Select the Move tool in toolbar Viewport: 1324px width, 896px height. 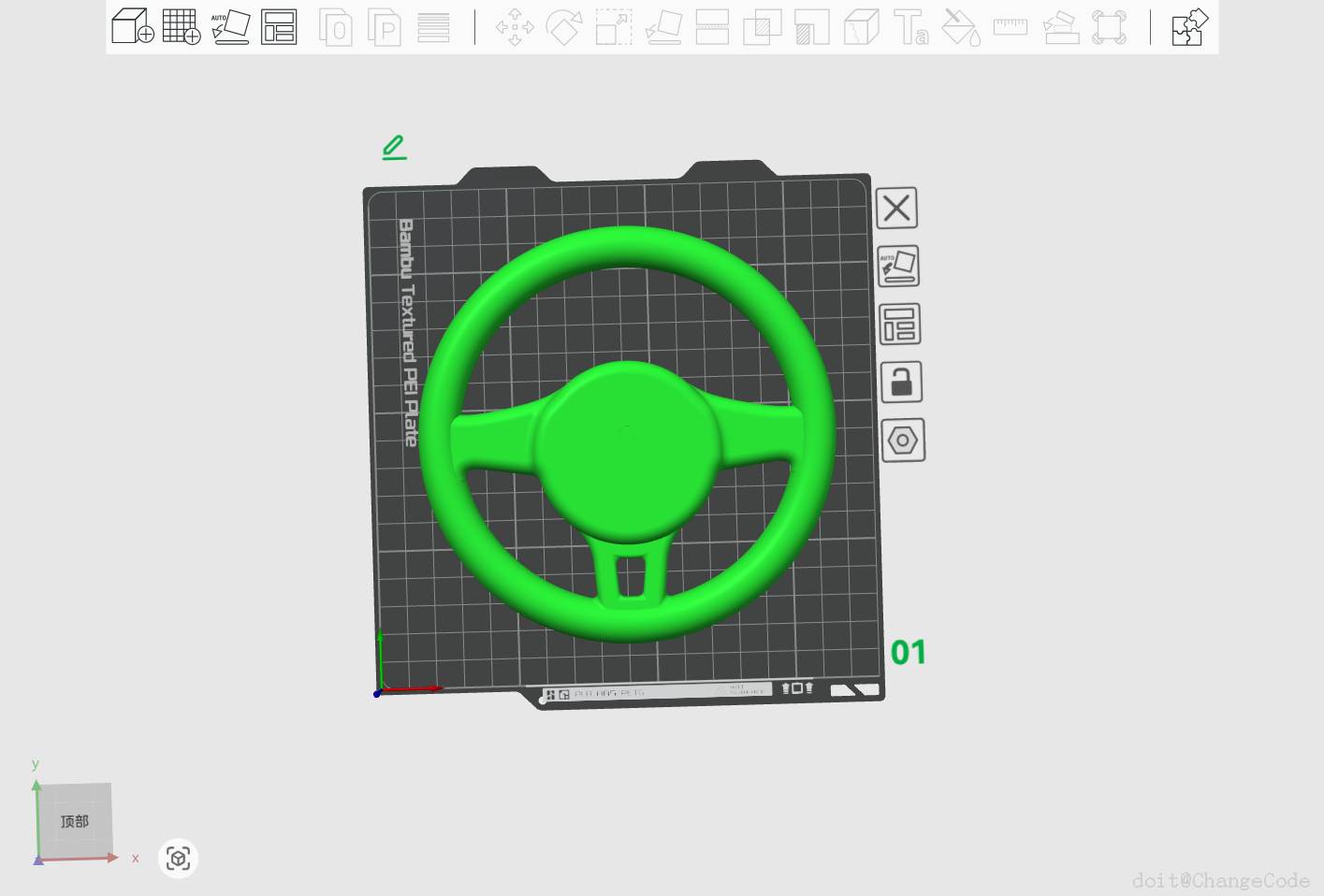pyautogui.click(x=515, y=27)
